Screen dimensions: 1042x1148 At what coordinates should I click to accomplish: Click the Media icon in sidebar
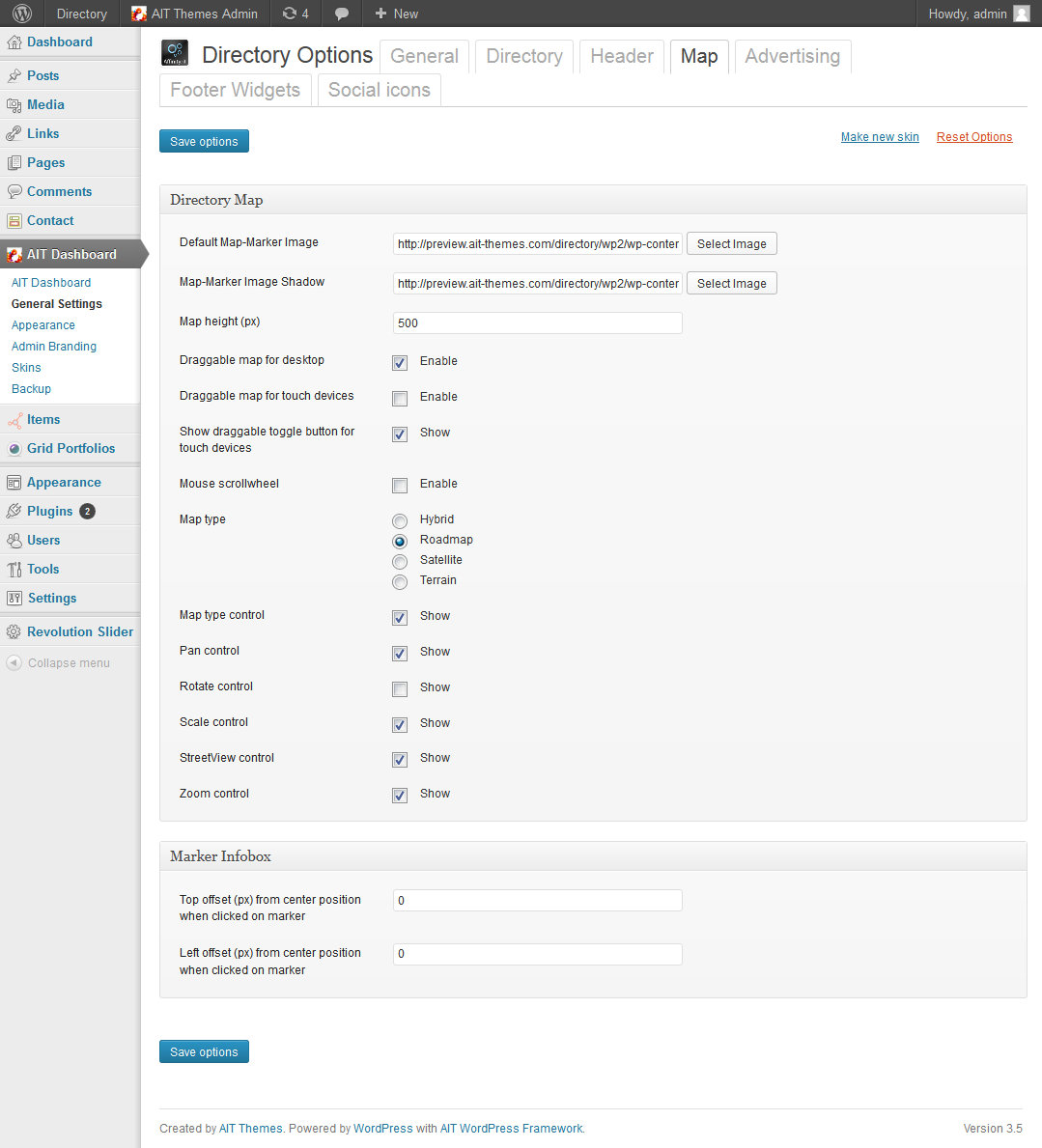pyautogui.click(x=14, y=104)
